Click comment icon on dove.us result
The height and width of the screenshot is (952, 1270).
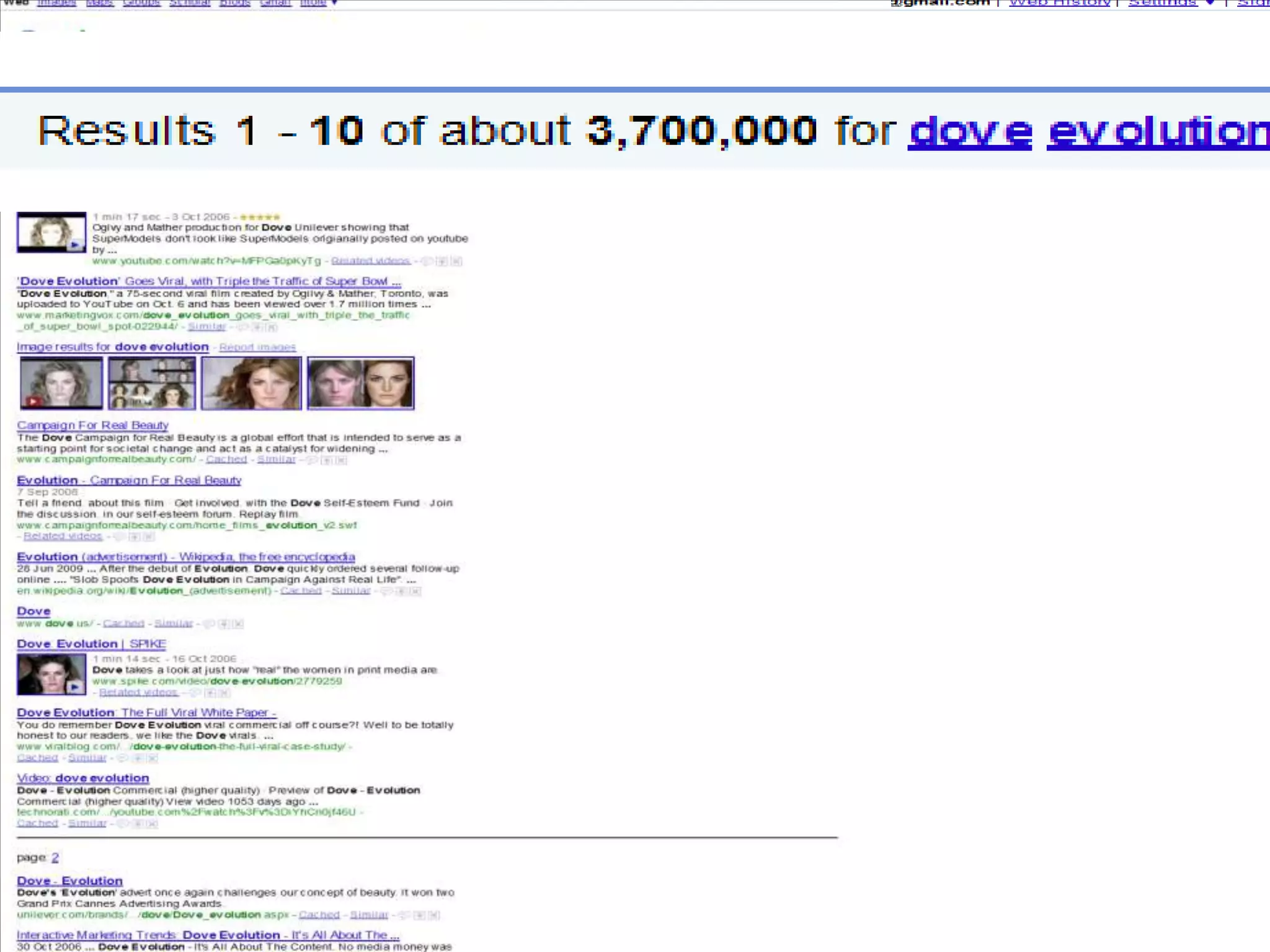[208, 624]
